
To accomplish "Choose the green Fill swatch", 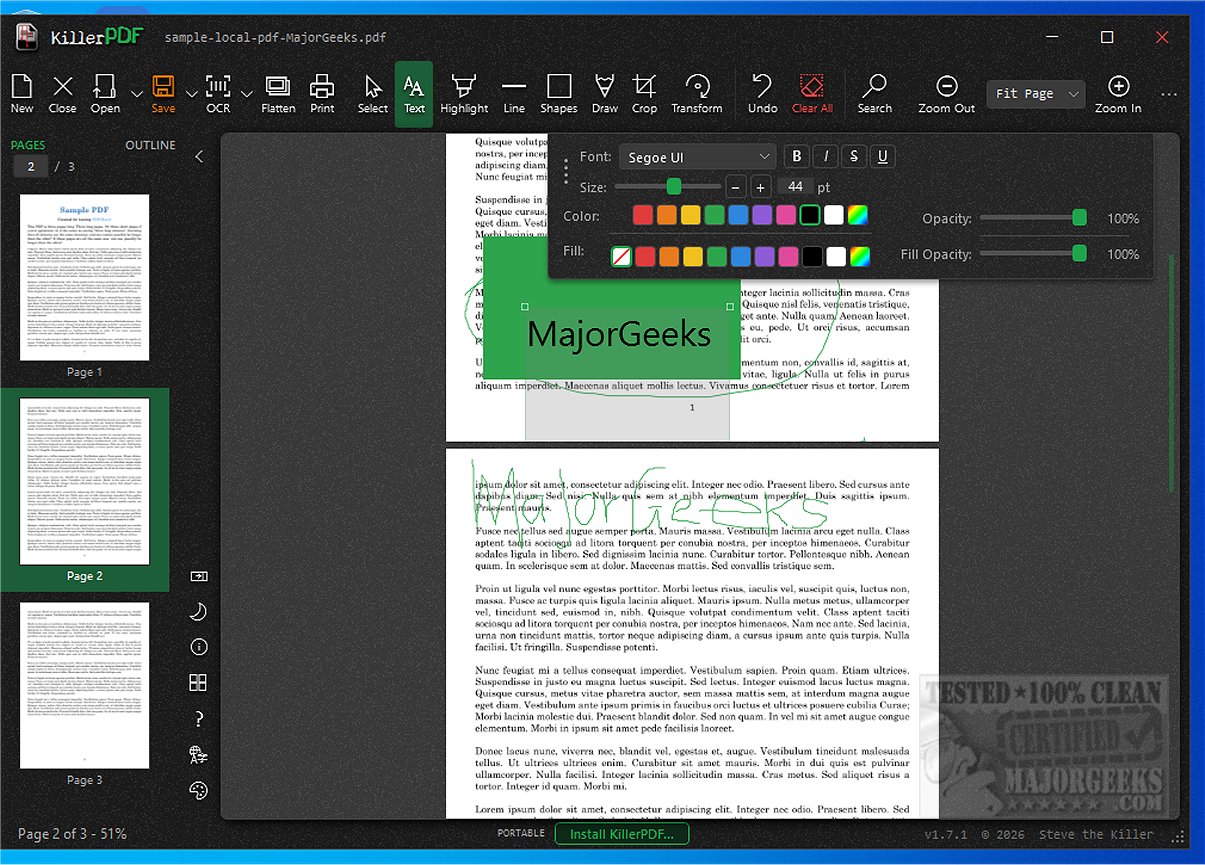I will click(x=717, y=257).
